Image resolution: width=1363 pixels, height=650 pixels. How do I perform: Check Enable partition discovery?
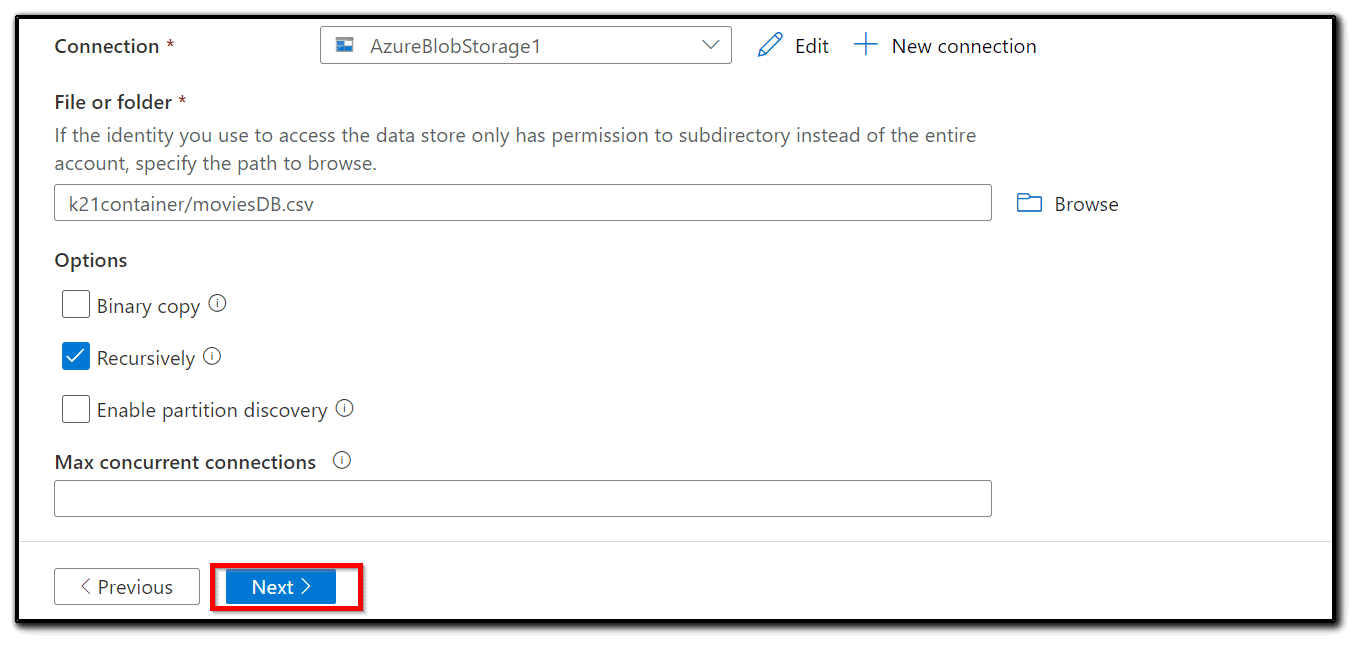(x=75, y=408)
